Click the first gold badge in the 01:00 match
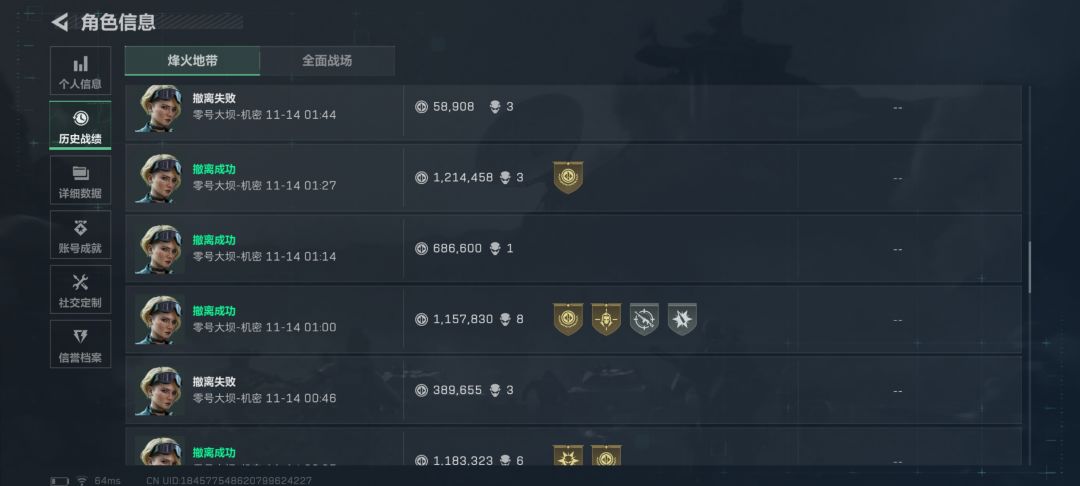This screenshot has height=486, width=1080. coord(568,319)
